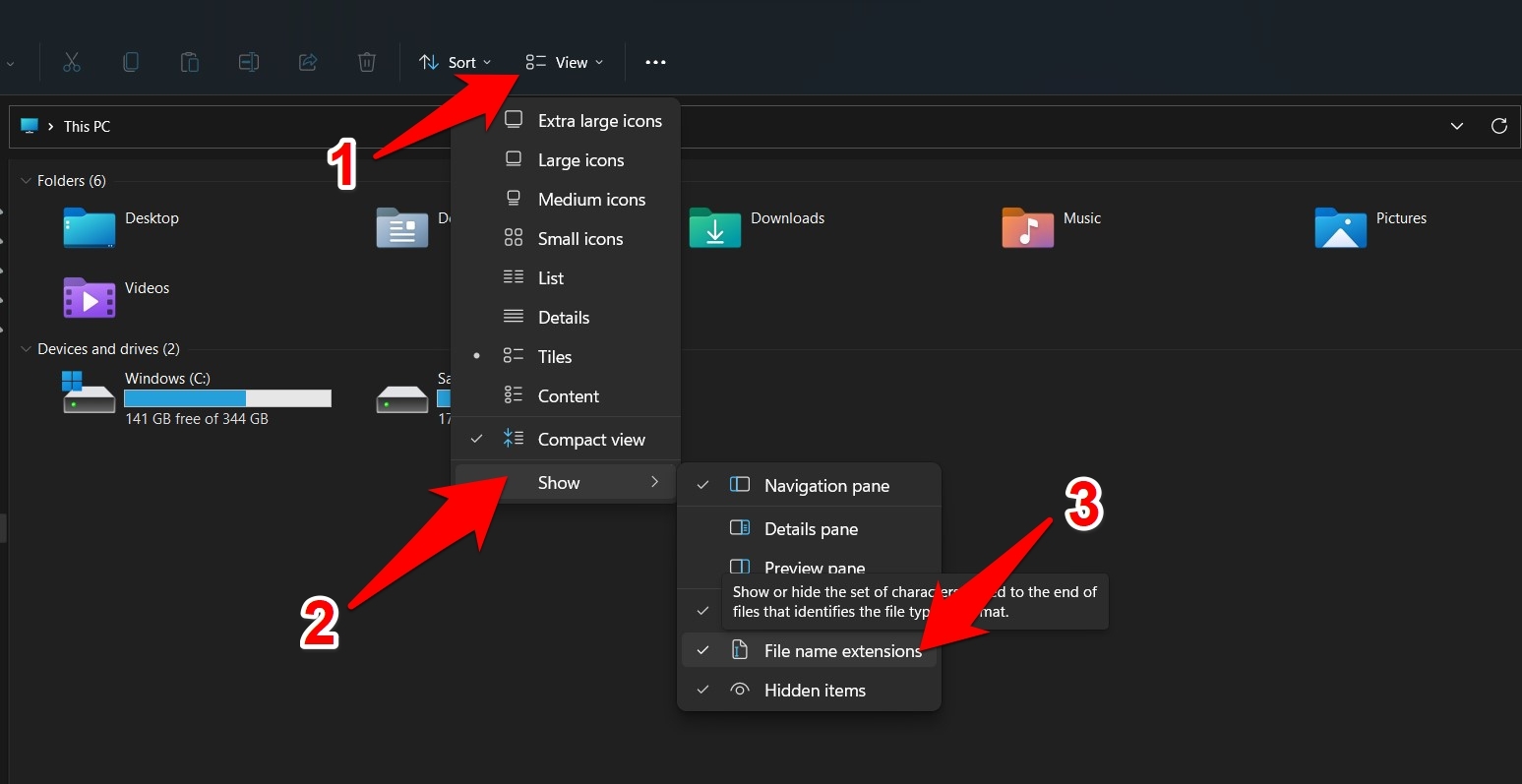Toggle Compact view in the View menu
This screenshot has height=784, width=1522.
[x=590, y=439]
